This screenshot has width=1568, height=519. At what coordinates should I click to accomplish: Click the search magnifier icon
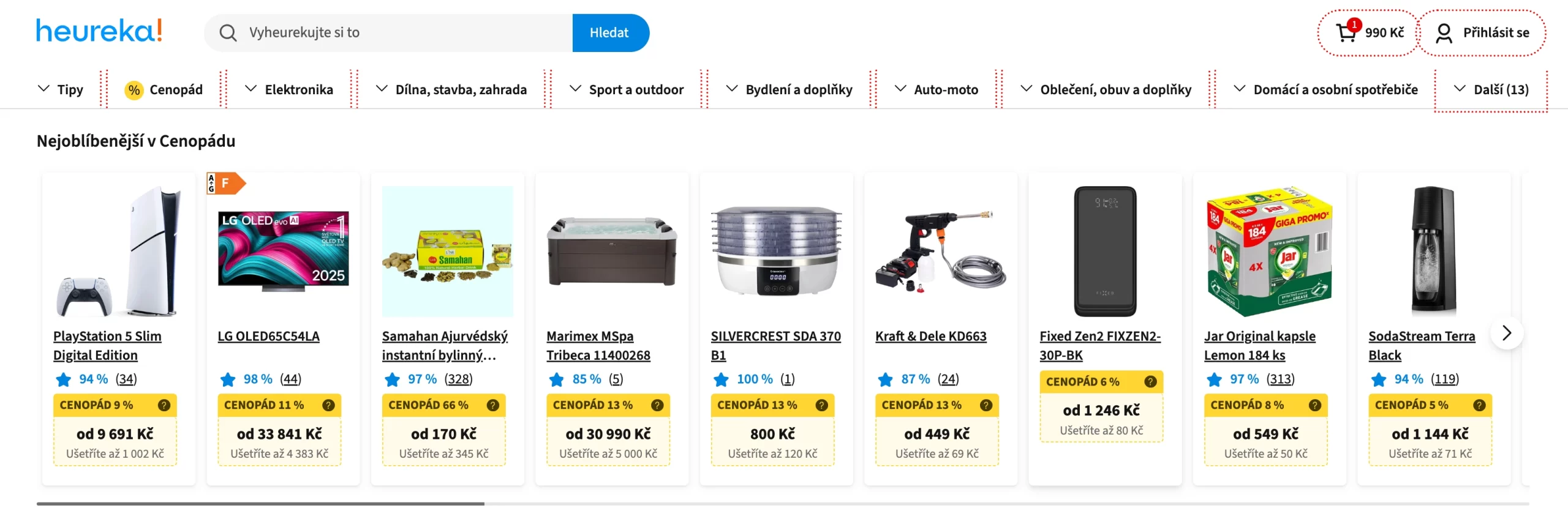[x=228, y=32]
